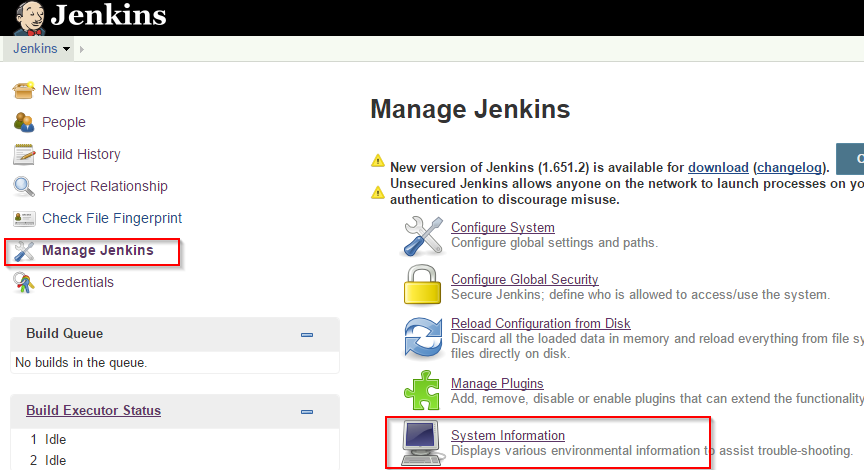This screenshot has width=864, height=470.
Task: Click the Build Queue panel title
Action: pyautogui.click(x=64, y=333)
